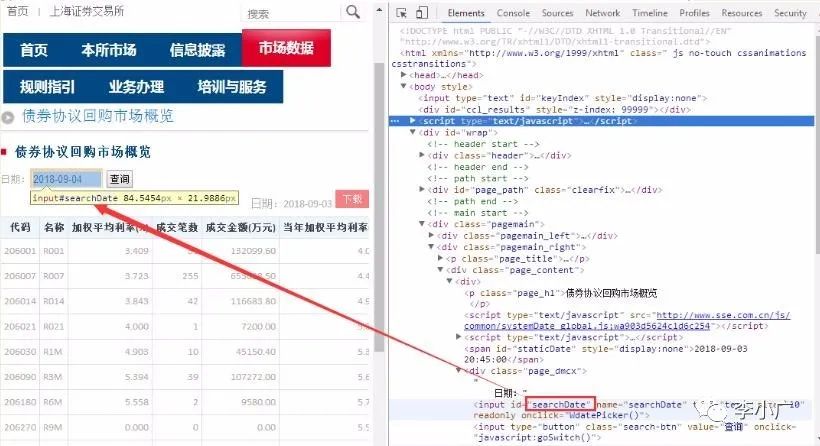Open the Sources tab
The image size is (820, 446).
pos(557,13)
